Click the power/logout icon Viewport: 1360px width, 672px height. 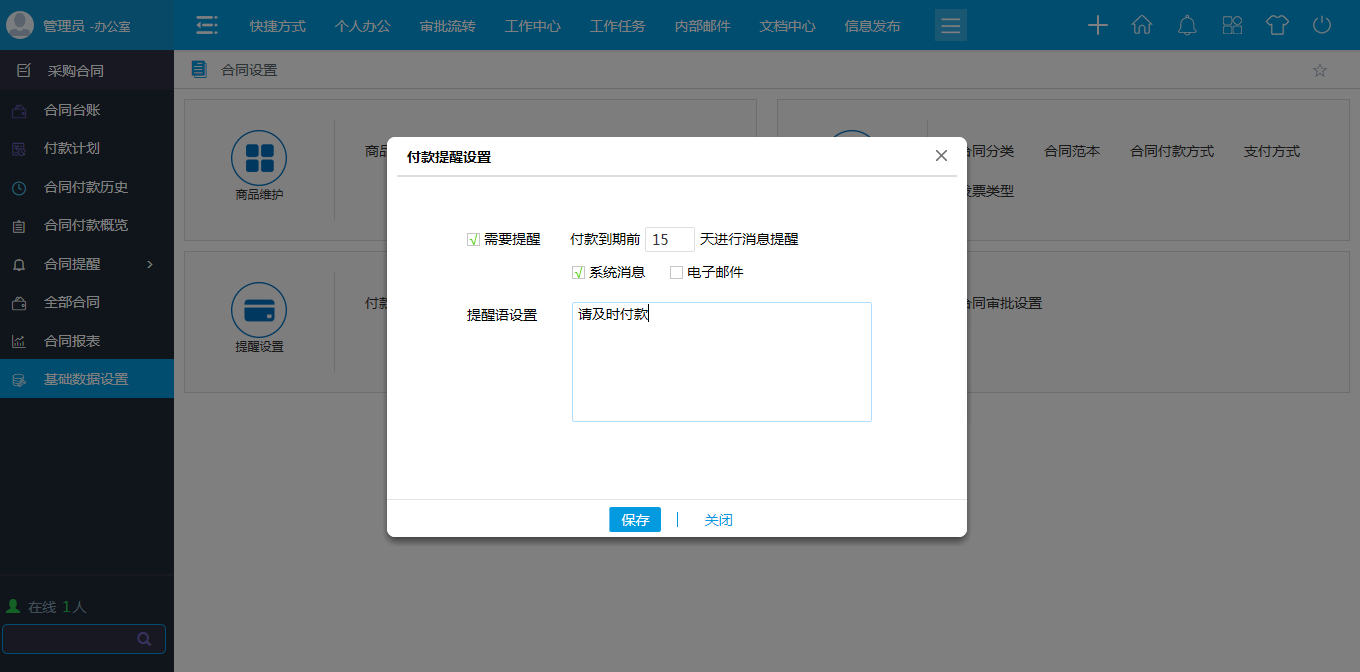click(x=1322, y=25)
